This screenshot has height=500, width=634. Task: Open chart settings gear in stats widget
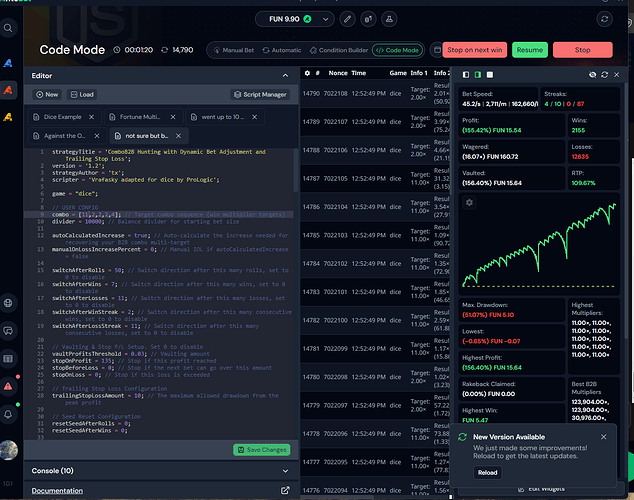pyautogui.click(x=470, y=203)
